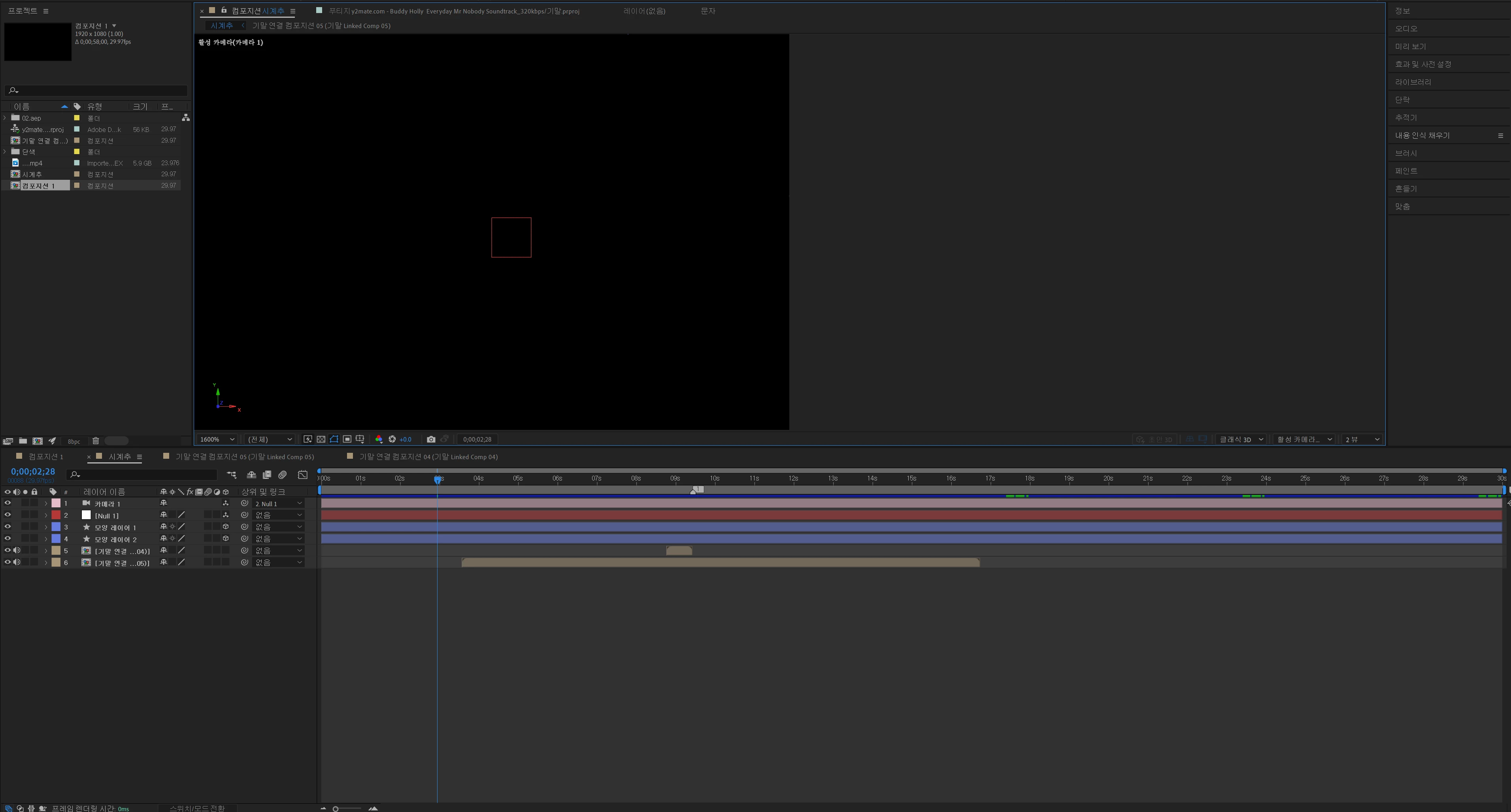Screen dimensions: 1511x812
Task: Open the 1600% magnification dropdown
Action: click(217, 439)
